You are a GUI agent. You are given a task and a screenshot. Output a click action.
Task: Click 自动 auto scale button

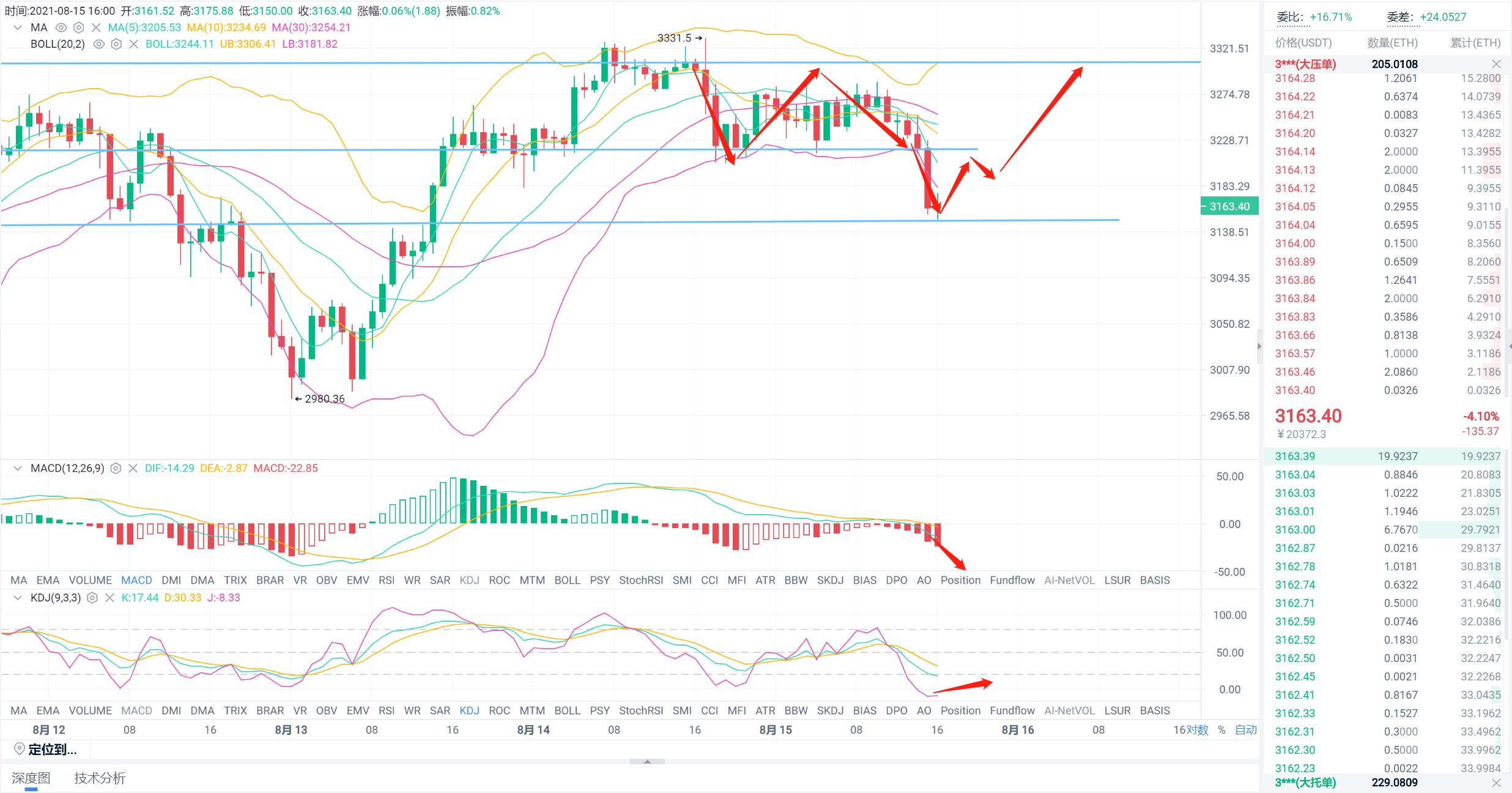pyautogui.click(x=1246, y=730)
